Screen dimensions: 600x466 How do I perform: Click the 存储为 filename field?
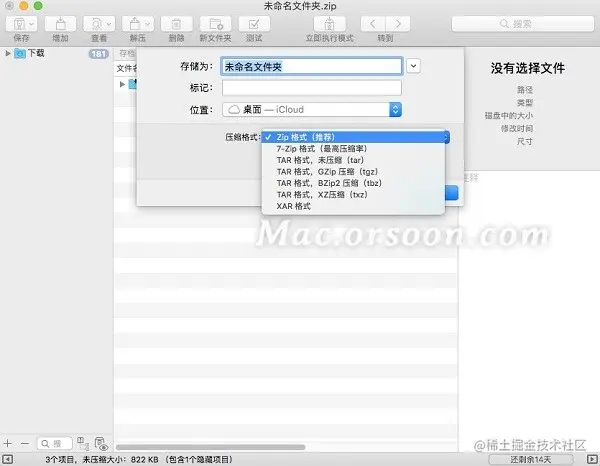point(311,67)
